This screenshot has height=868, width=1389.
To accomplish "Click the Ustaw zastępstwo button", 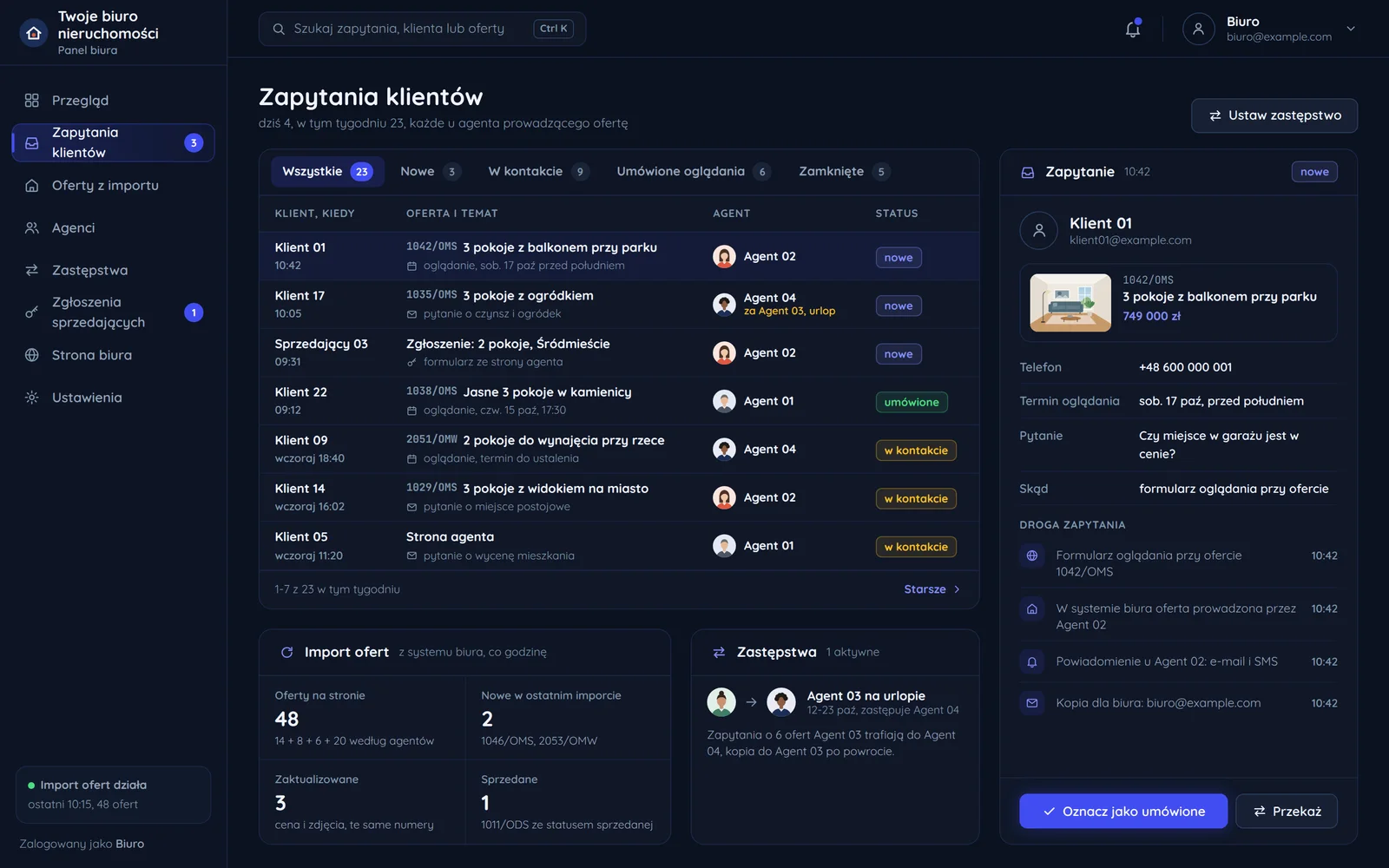I will pos(1274,116).
